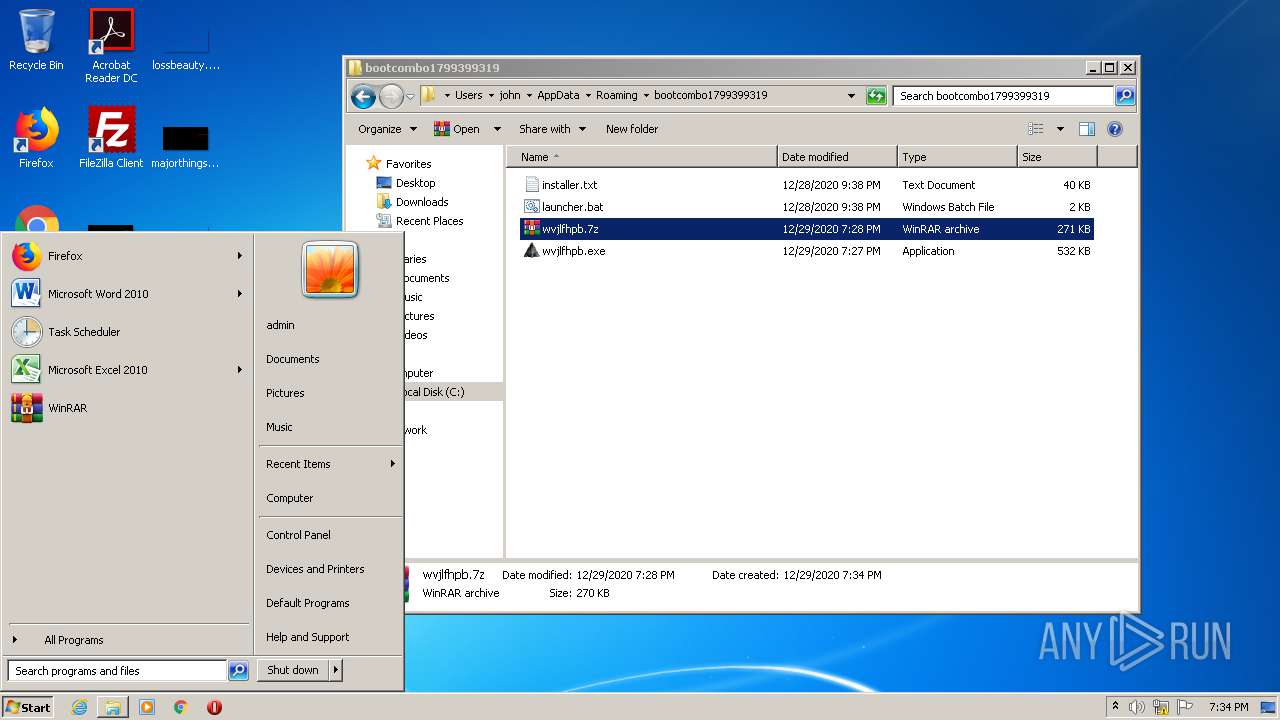
Task: Expand Recent Items submenu arrow
Action: tap(393, 464)
